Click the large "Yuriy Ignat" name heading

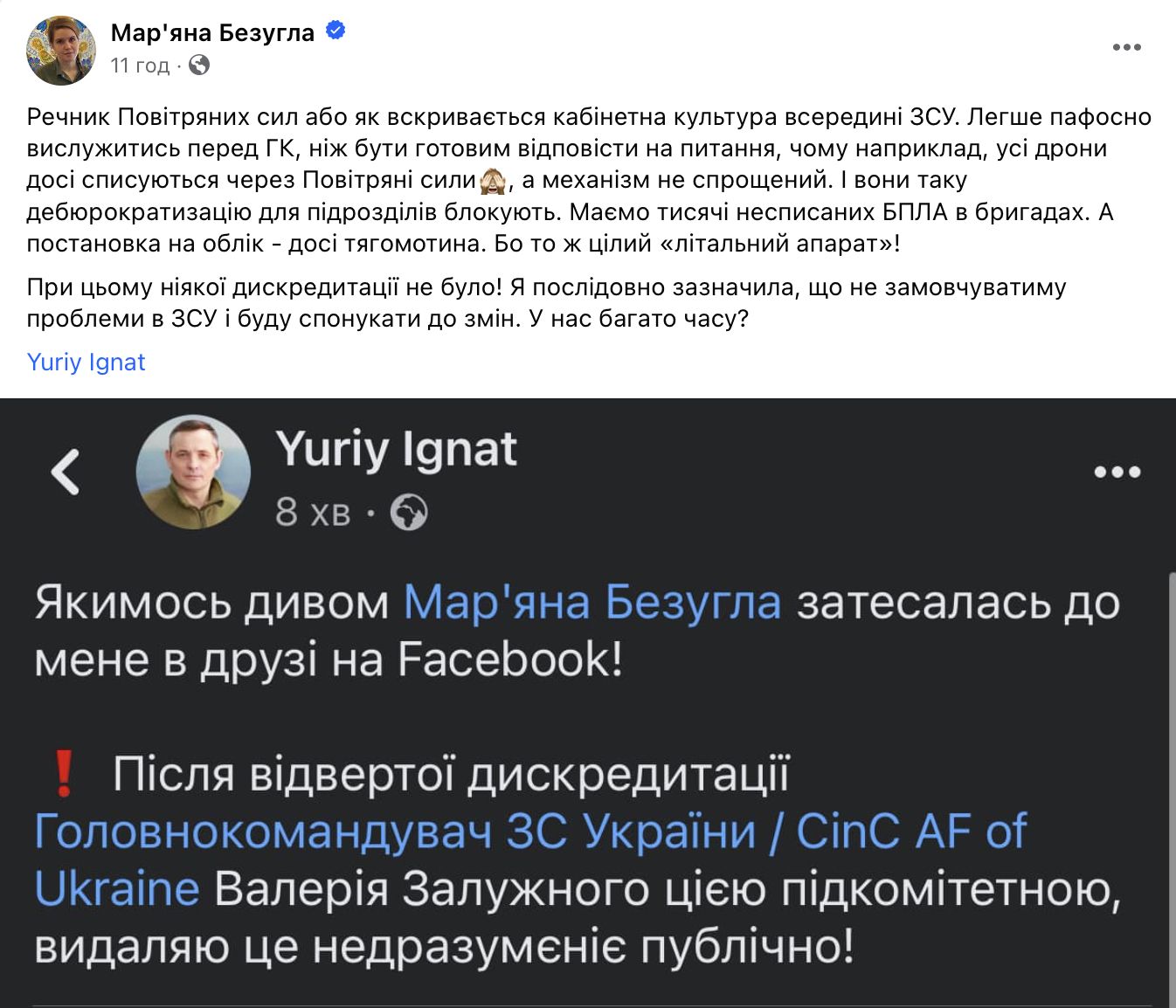pyautogui.click(x=397, y=450)
